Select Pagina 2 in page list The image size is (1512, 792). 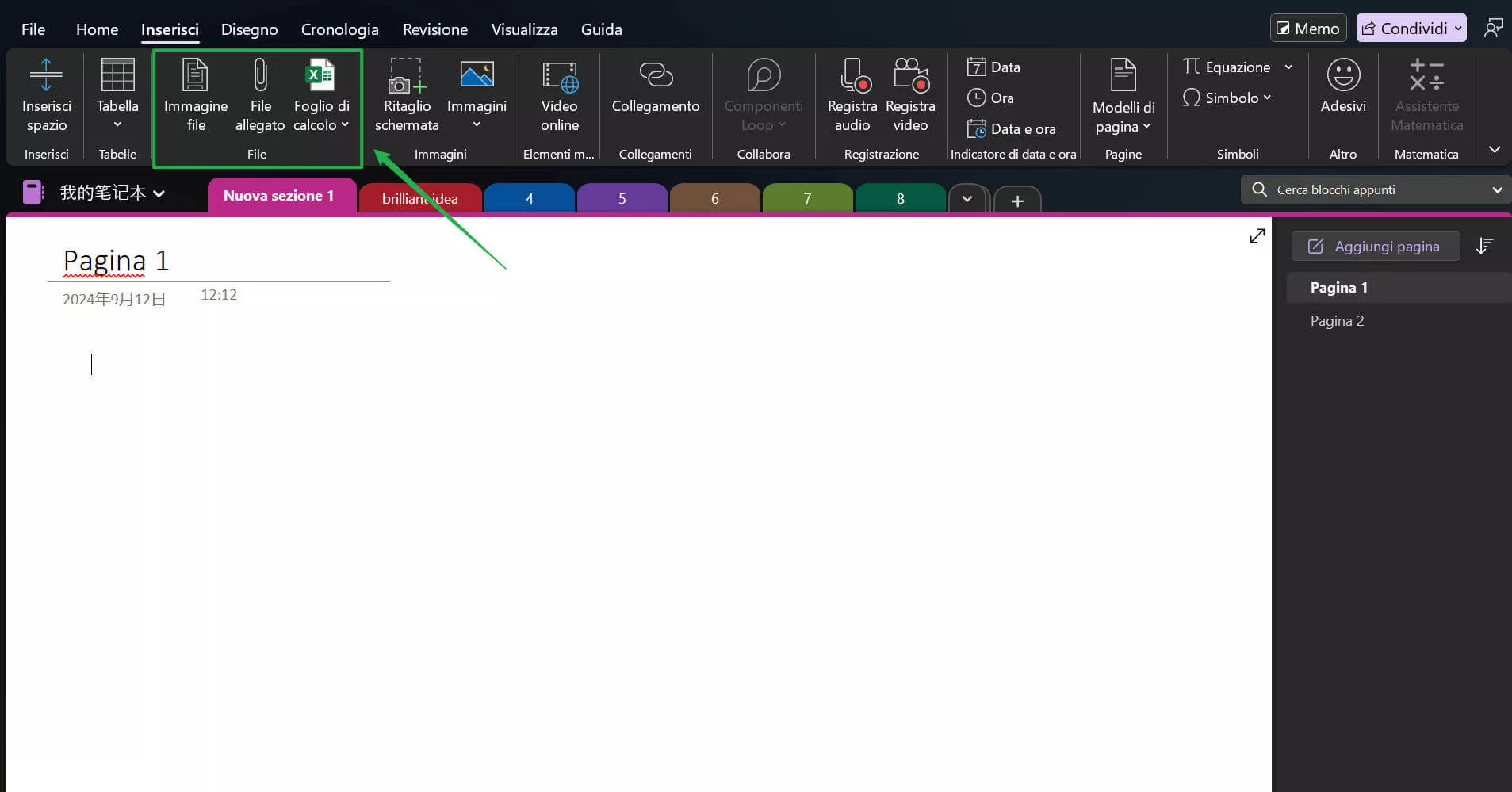pyautogui.click(x=1399, y=321)
